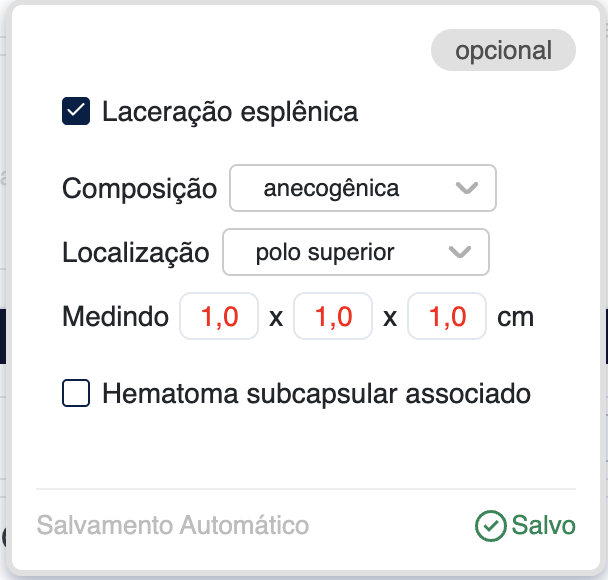The width and height of the screenshot is (608, 580).
Task: Click the Composição field label
Action: pos(139,188)
